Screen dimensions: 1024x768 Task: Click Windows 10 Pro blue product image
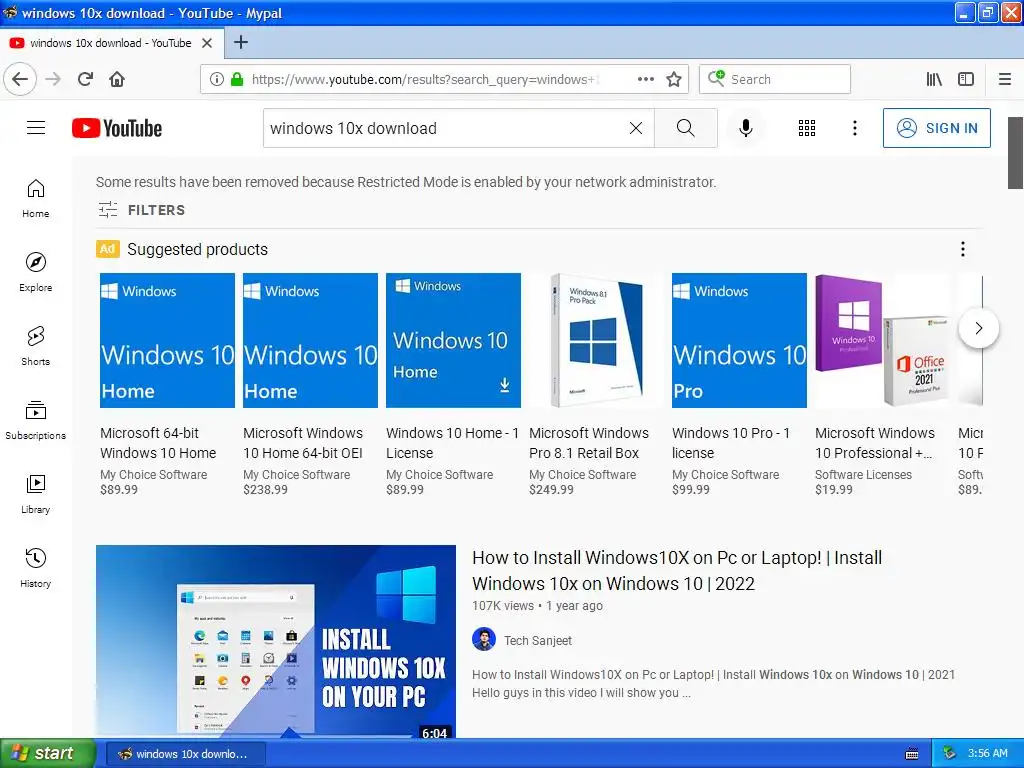click(x=739, y=340)
